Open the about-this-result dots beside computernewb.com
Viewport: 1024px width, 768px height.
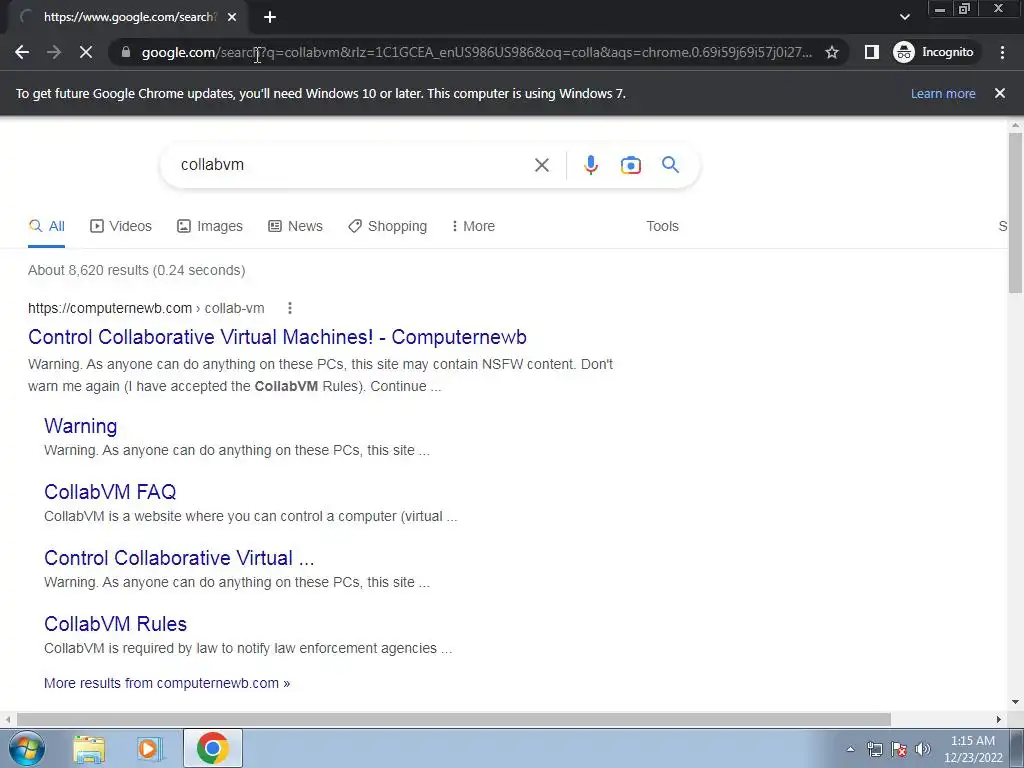pyautogui.click(x=290, y=308)
